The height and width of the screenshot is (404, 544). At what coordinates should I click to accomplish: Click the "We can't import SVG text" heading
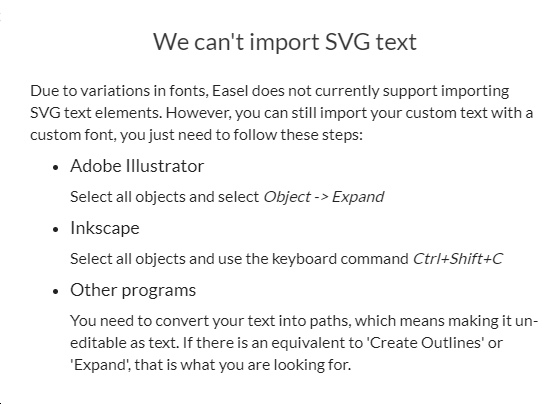coord(285,42)
